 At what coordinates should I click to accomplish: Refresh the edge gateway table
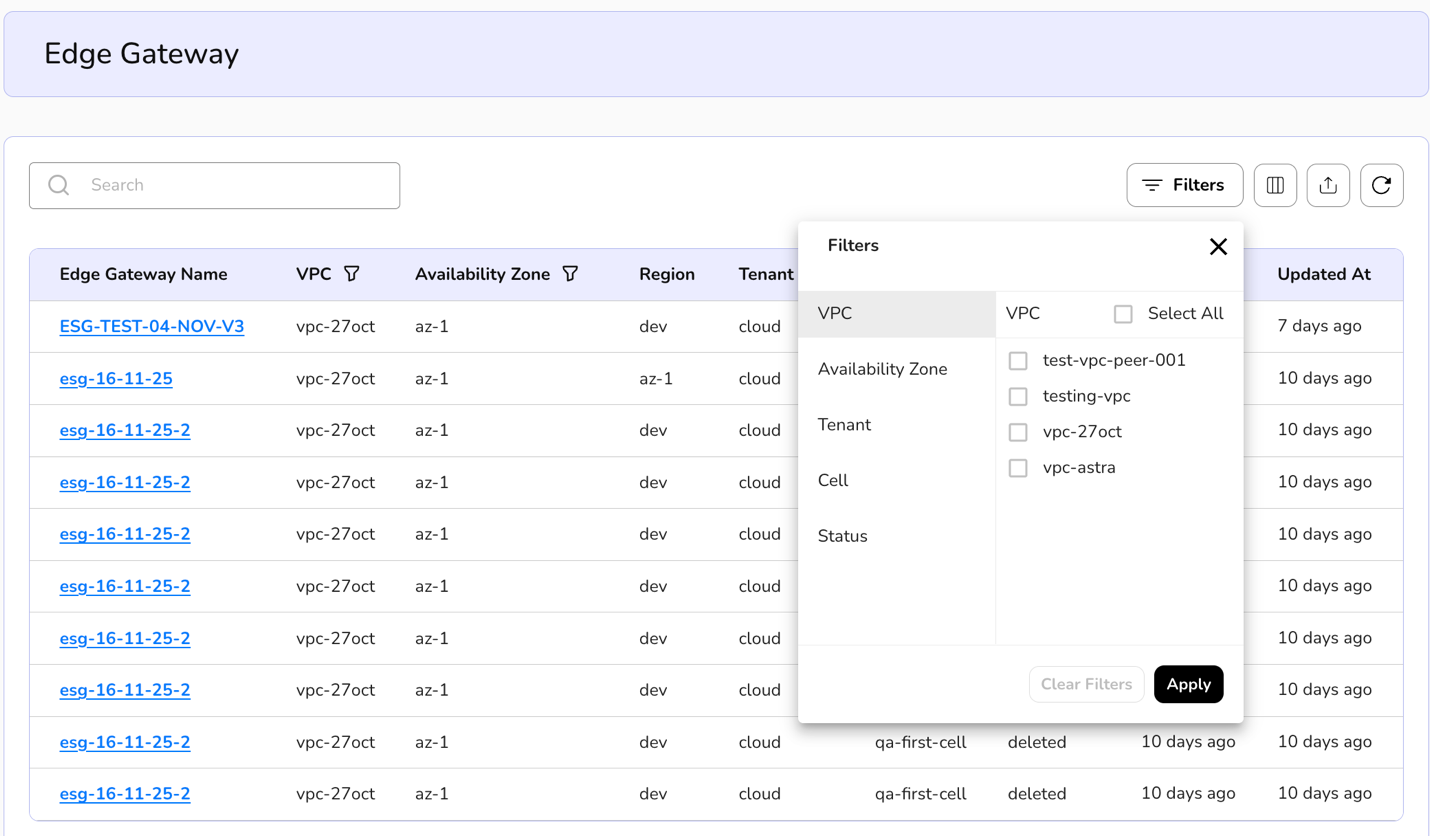(x=1381, y=185)
